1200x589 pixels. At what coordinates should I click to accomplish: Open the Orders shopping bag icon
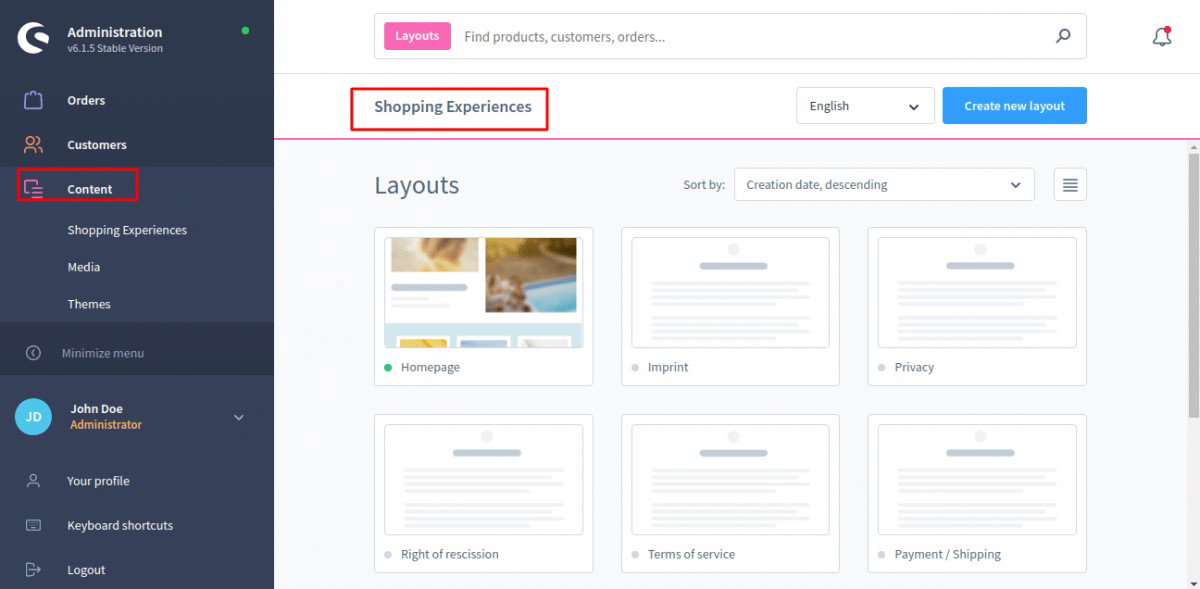33,100
